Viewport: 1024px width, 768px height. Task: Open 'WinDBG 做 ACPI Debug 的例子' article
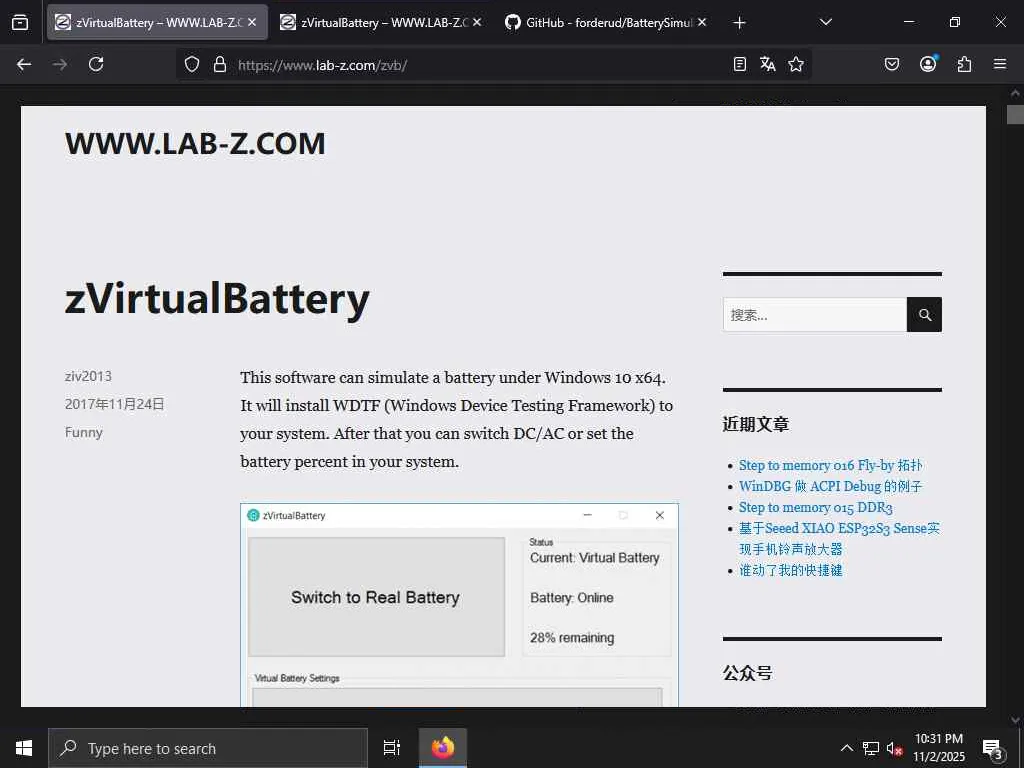[830, 486]
